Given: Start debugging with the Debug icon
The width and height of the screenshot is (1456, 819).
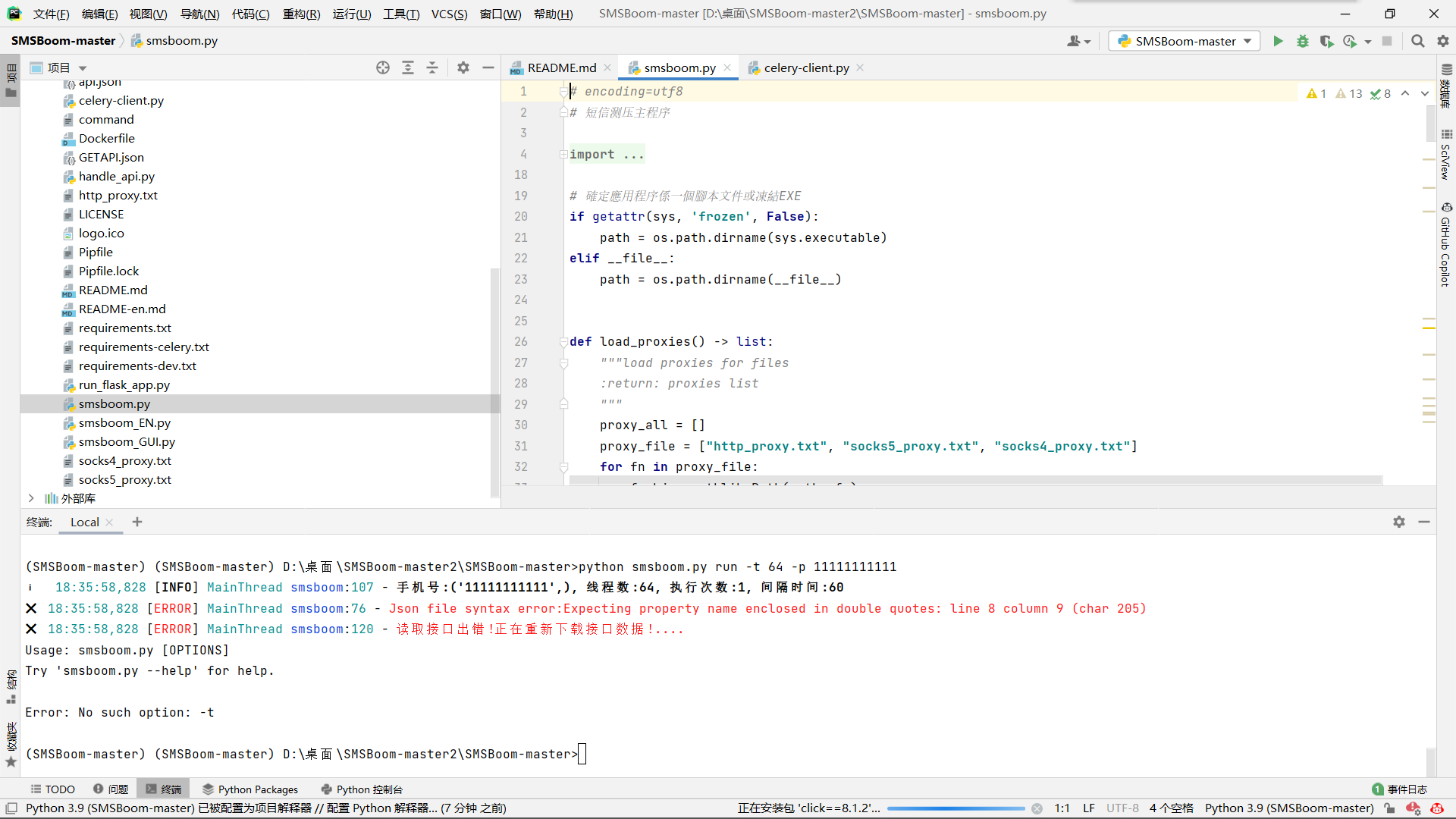Looking at the screenshot, I should click(1303, 41).
